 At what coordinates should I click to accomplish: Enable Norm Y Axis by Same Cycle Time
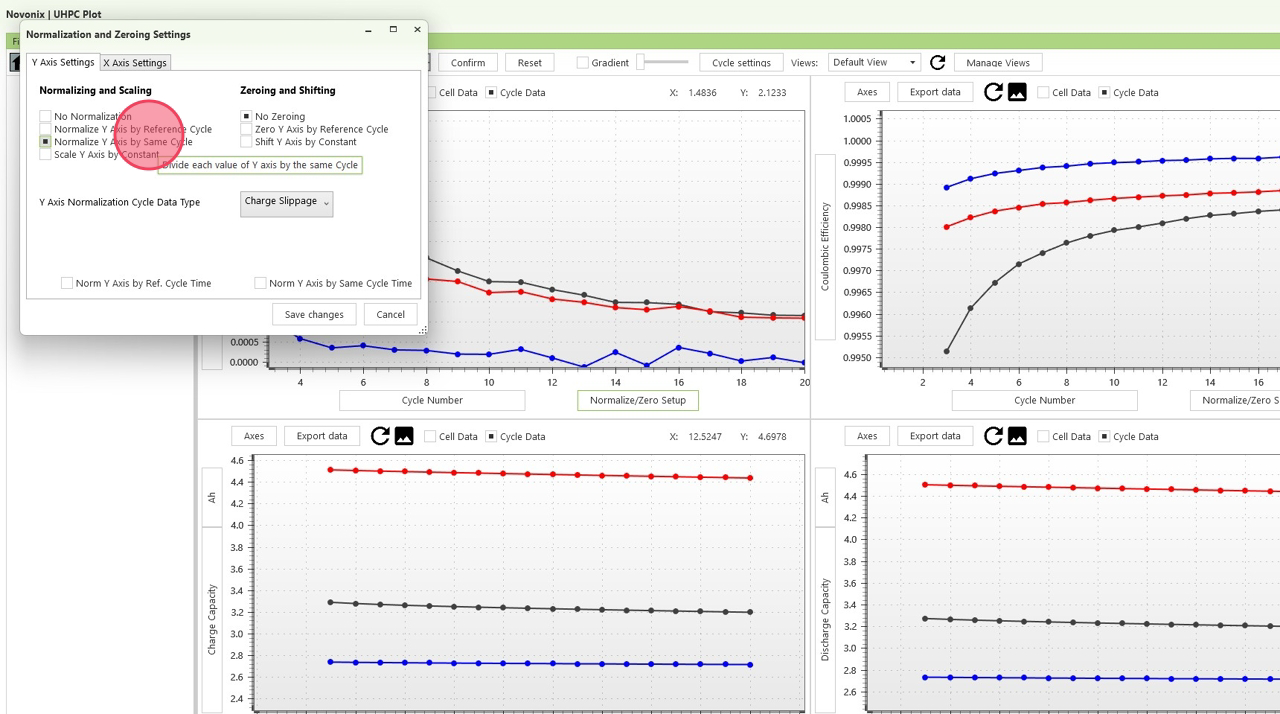260,283
